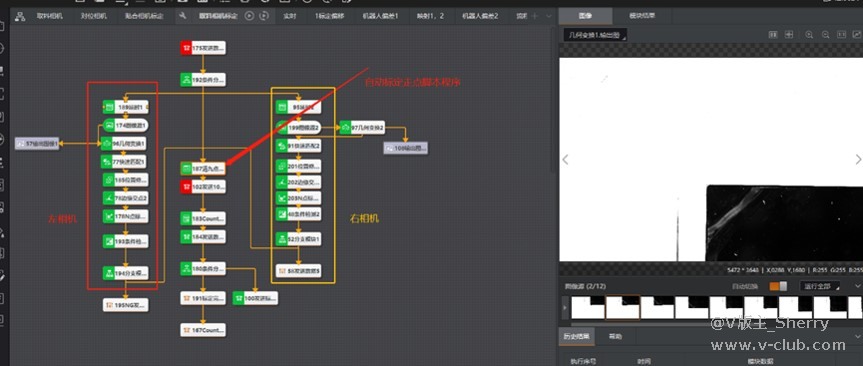Screen dimensions: 863x366
Task: Switch to the 模块结果 tab
Action: [x=642, y=16]
